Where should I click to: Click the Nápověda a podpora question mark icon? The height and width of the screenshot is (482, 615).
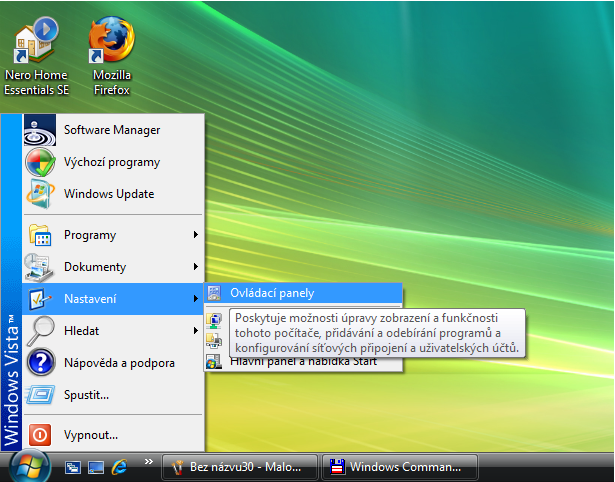(x=41, y=363)
